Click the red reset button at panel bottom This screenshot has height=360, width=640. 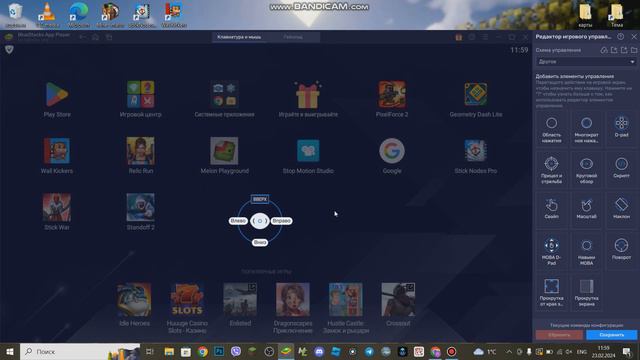pyautogui.click(x=559, y=335)
